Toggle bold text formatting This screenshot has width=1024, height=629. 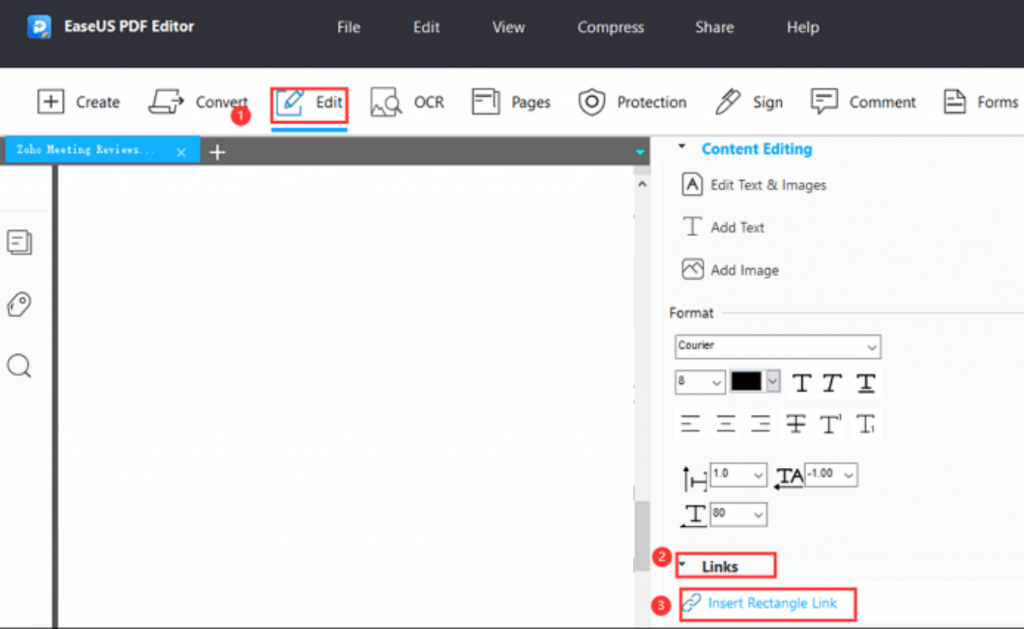tap(804, 382)
